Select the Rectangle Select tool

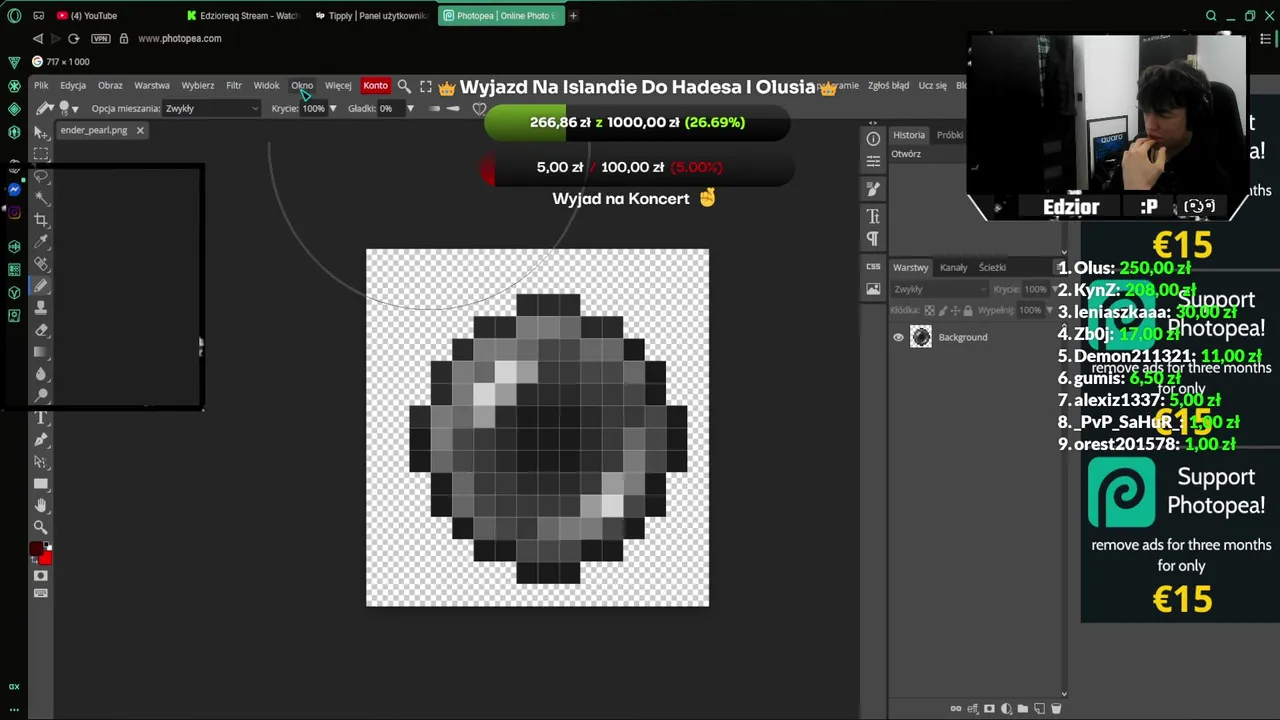pyautogui.click(x=41, y=153)
